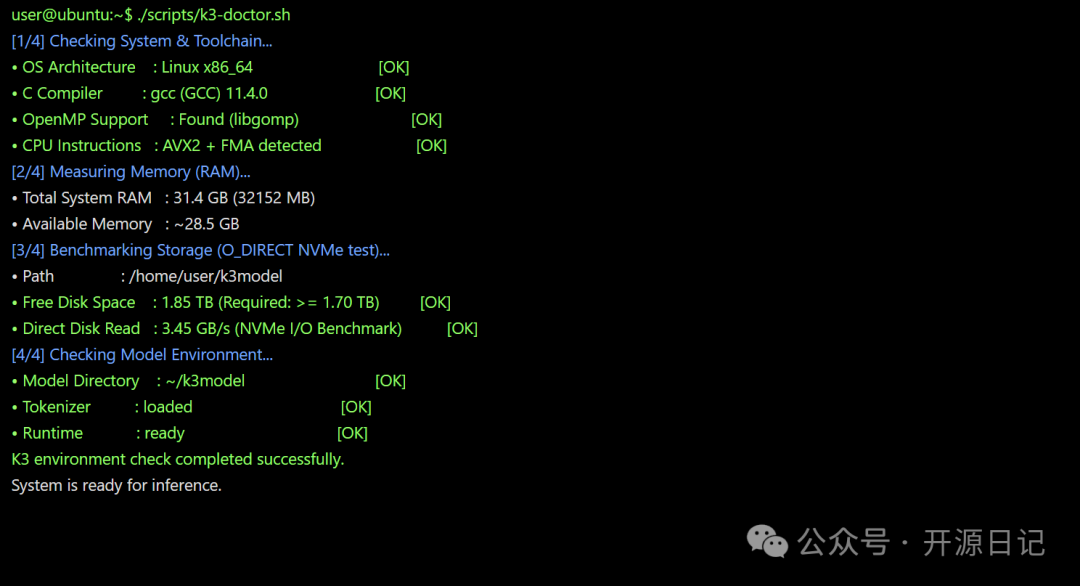Click the OK status beside Runtime ready
1080x586 pixels.
coord(352,433)
